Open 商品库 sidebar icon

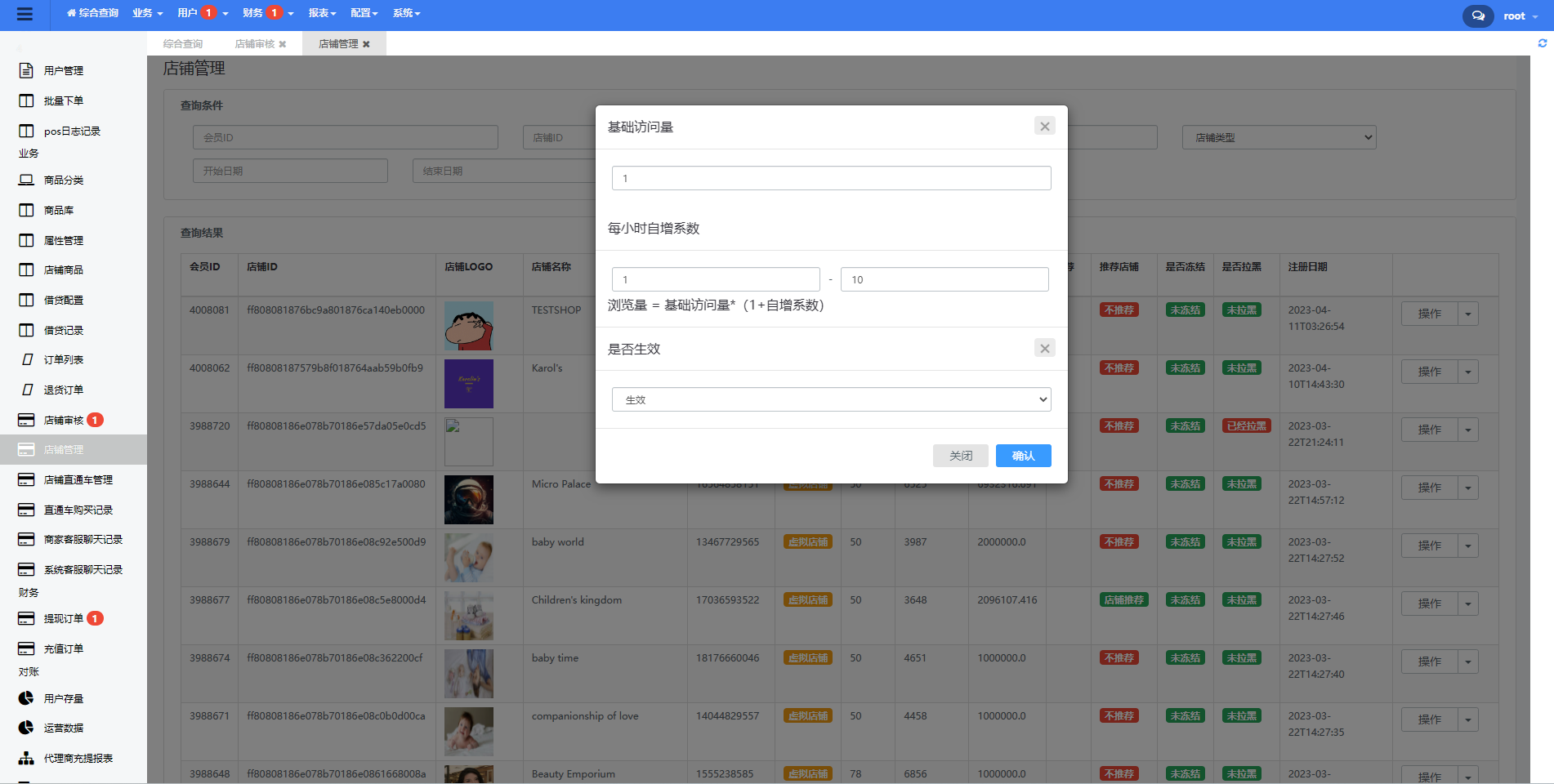pyautogui.click(x=26, y=210)
